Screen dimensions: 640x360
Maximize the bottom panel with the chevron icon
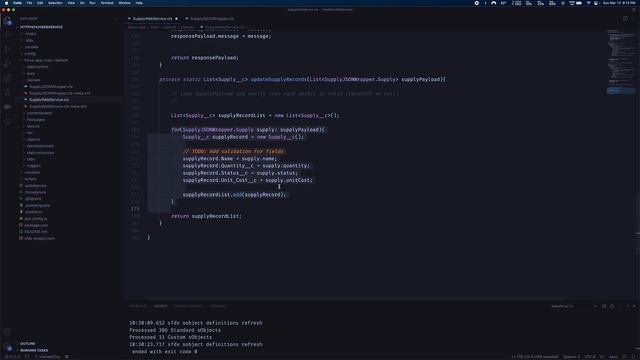point(627,306)
